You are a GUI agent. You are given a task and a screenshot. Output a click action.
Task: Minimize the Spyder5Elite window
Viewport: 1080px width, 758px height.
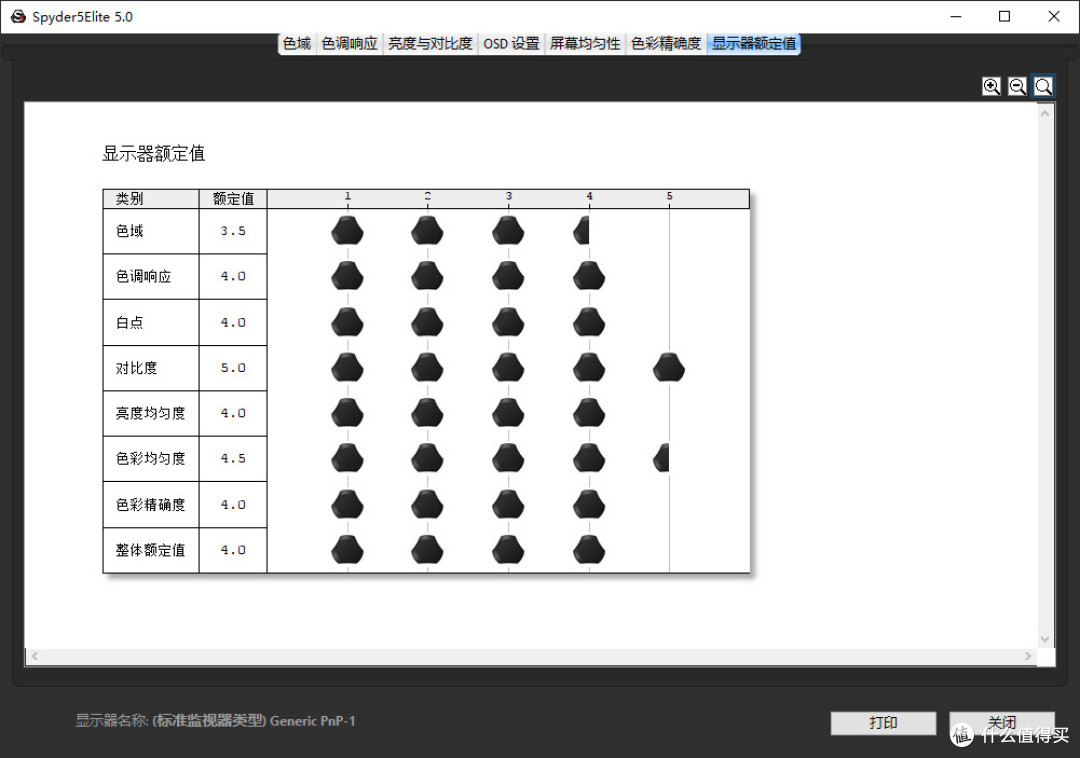coord(955,17)
